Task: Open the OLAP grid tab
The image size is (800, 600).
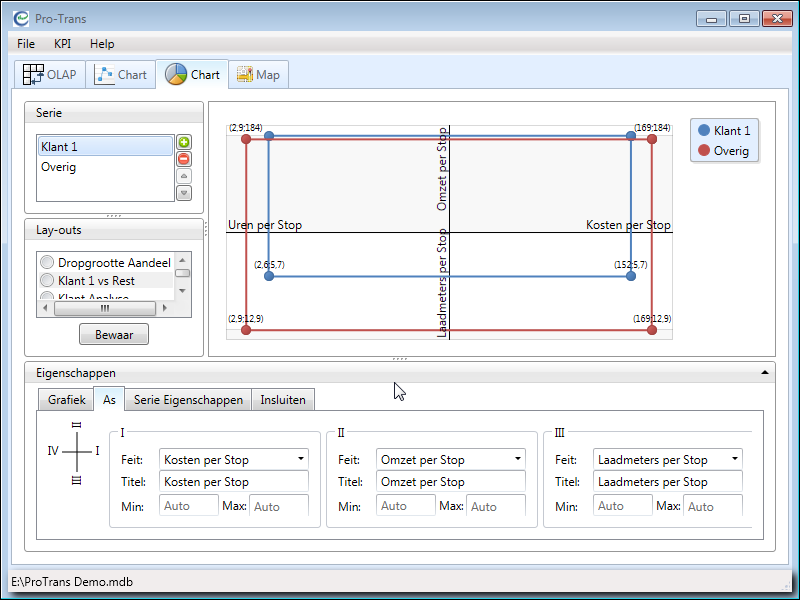Action: [49, 75]
